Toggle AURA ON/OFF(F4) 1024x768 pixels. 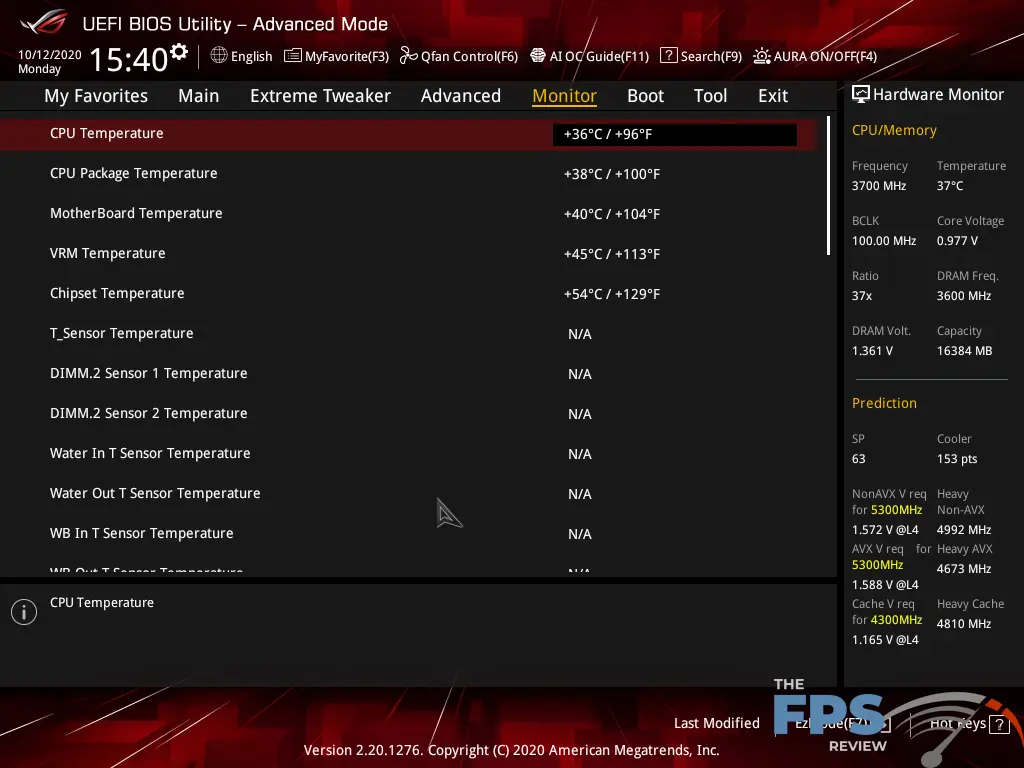(815, 56)
